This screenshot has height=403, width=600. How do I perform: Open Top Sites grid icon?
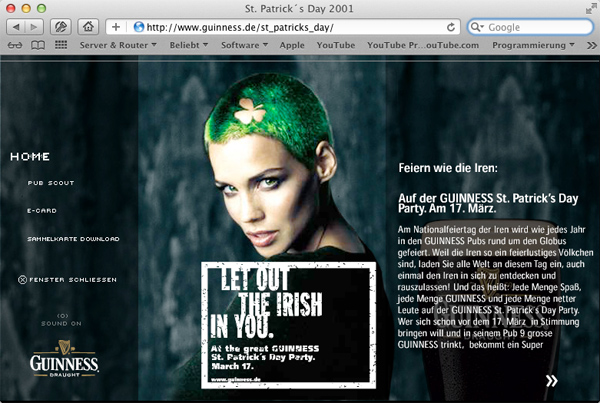pyautogui.click(x=61, y=45)
